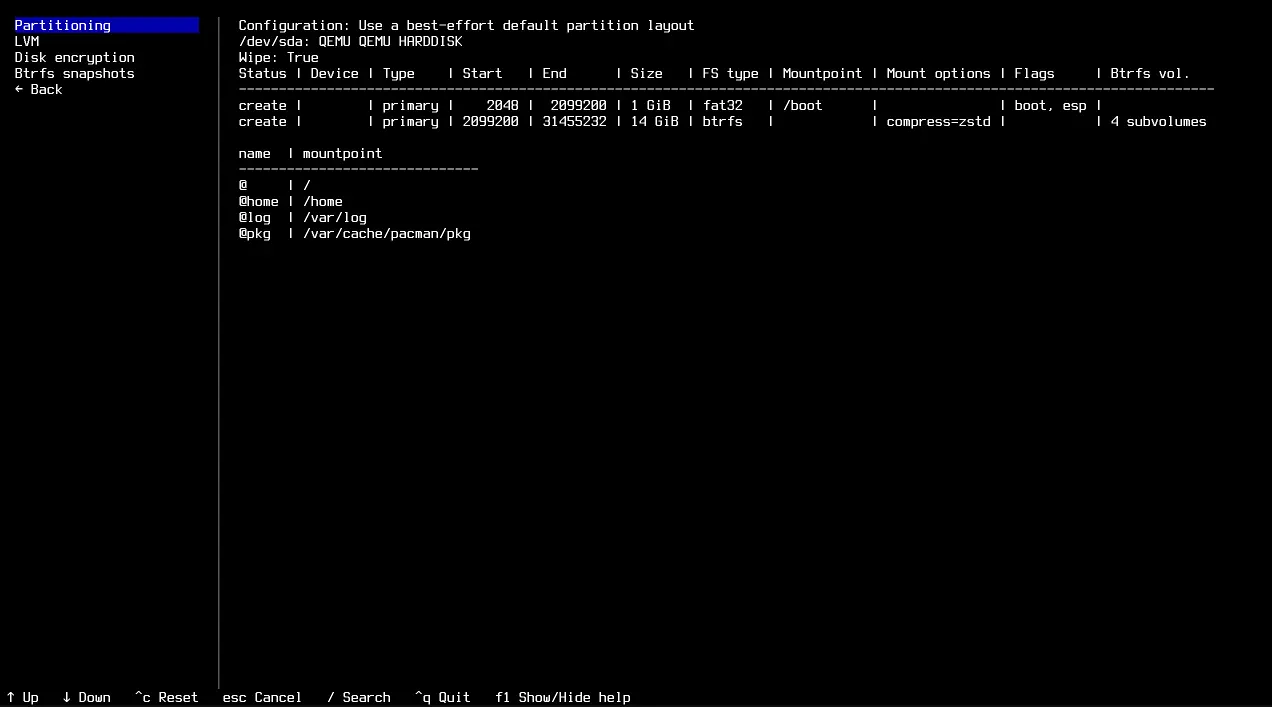The height and width of the screenshot is (707, 1272).
Task: Select the Partitioning menu entry
Action: click(x=63, y=25)
